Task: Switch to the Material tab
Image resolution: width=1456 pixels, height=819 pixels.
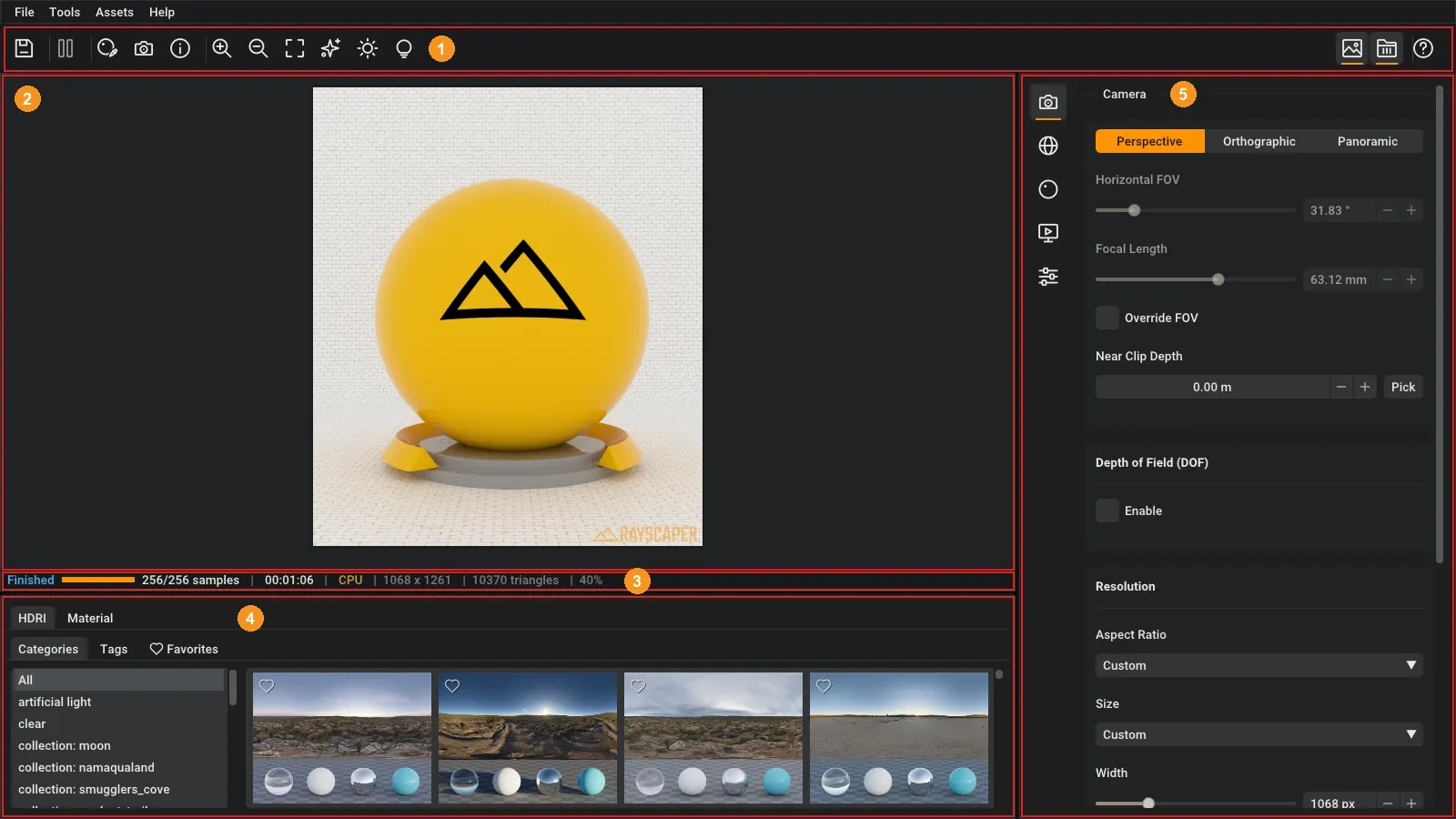Action: tap(90, 618)
